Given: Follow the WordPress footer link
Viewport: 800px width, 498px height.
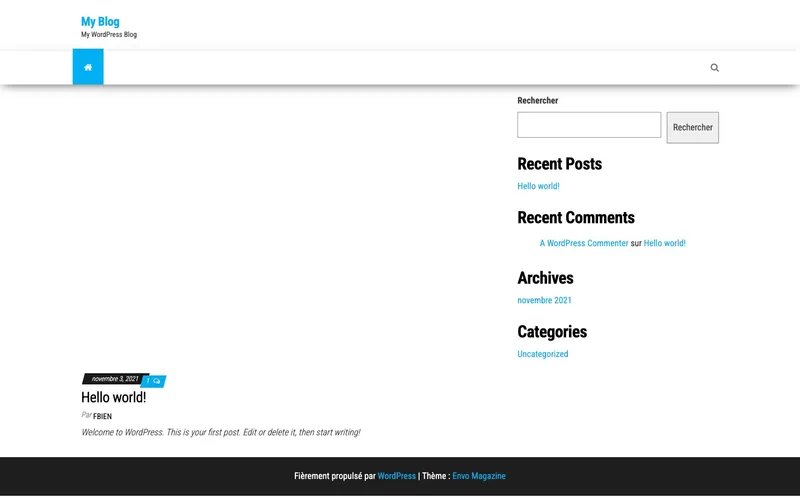Looking at the screenshot, I should pyautogui.click(x=396, y=476).
